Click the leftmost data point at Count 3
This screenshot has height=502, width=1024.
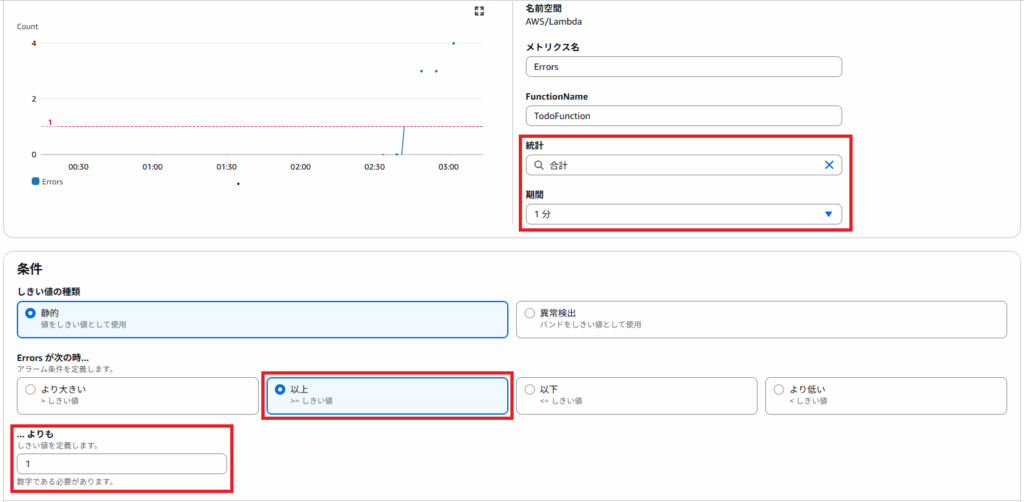[421, 71]
